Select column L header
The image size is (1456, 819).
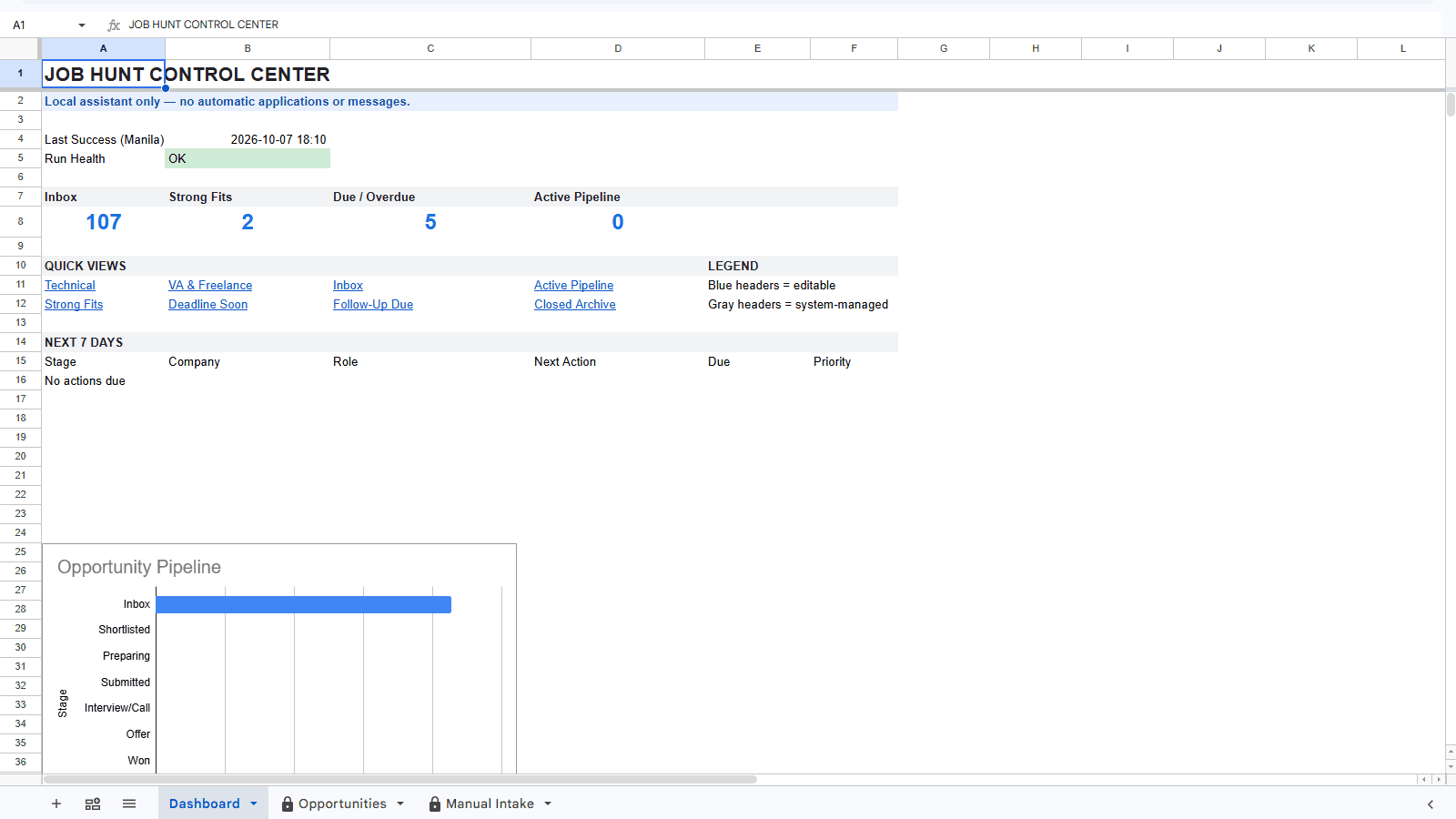click(1402, 48)
